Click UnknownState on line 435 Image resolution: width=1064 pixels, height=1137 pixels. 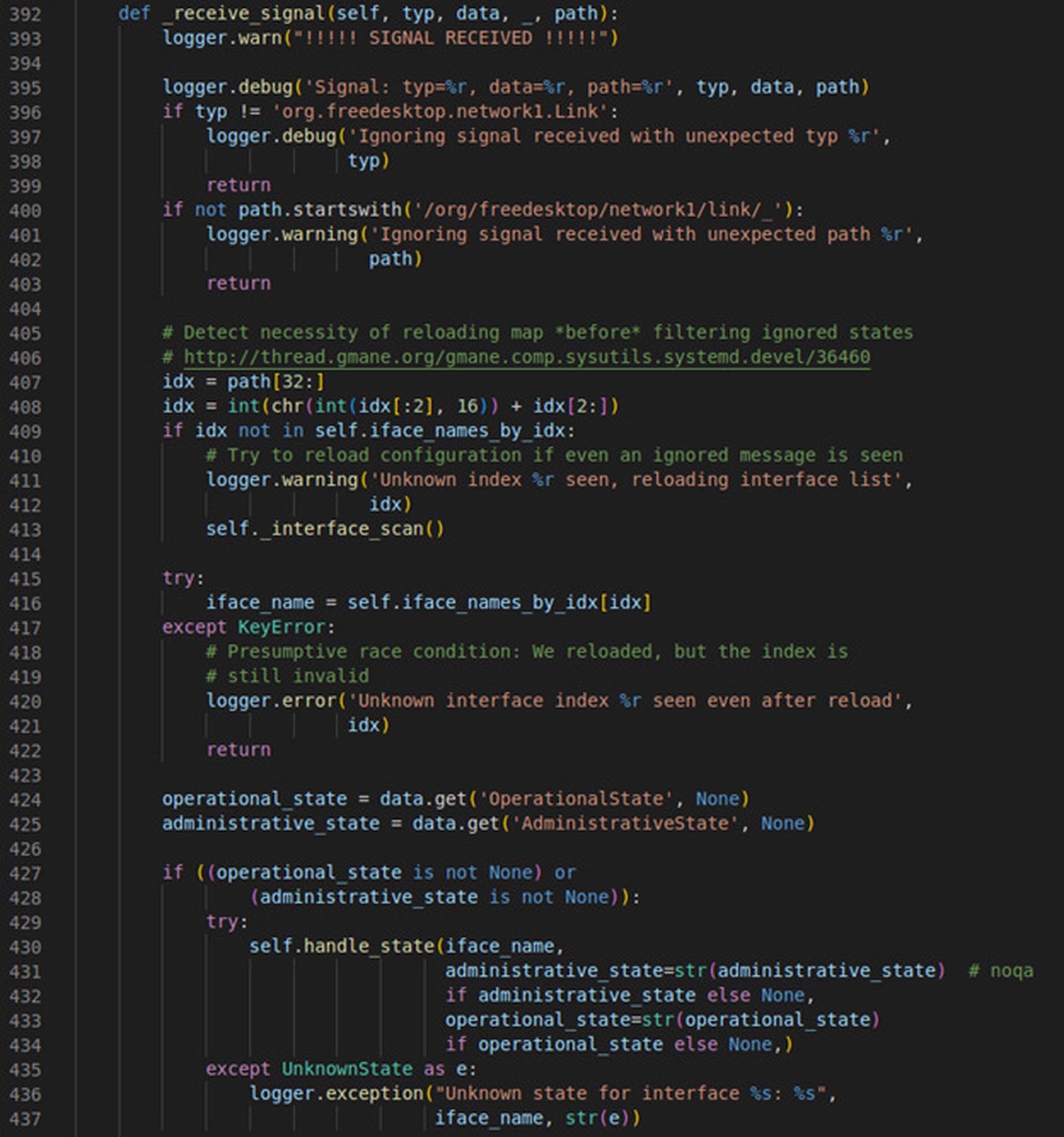(347, 1068)
